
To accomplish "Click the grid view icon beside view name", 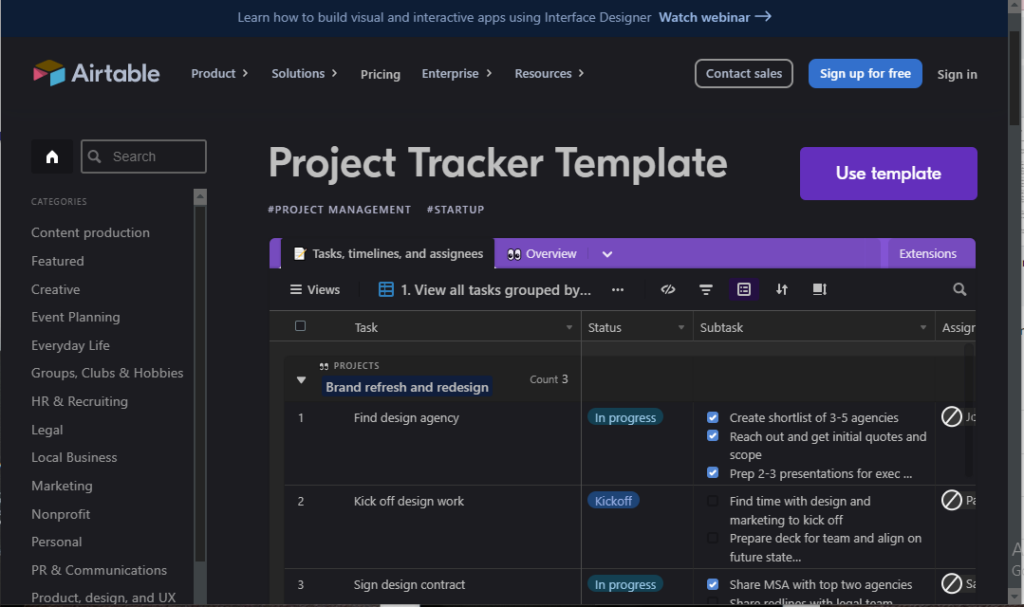I will click(x=385, y=289).
